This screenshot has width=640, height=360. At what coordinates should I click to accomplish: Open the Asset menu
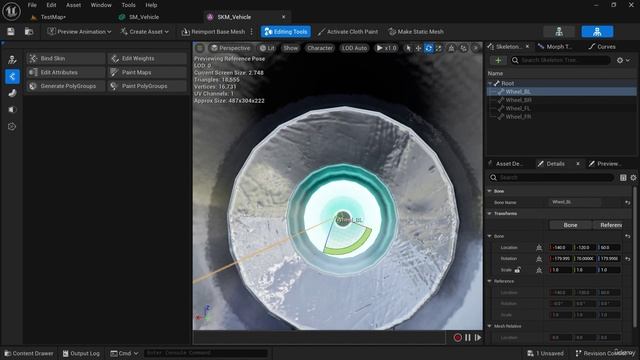coord(73,5)
